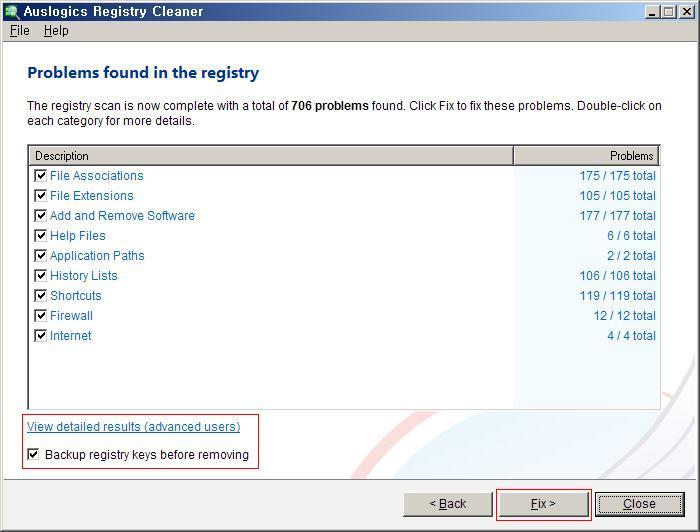Select the File Extensions category
The width and height of the screenshot is (700, 532).
(x=92, y=196)
